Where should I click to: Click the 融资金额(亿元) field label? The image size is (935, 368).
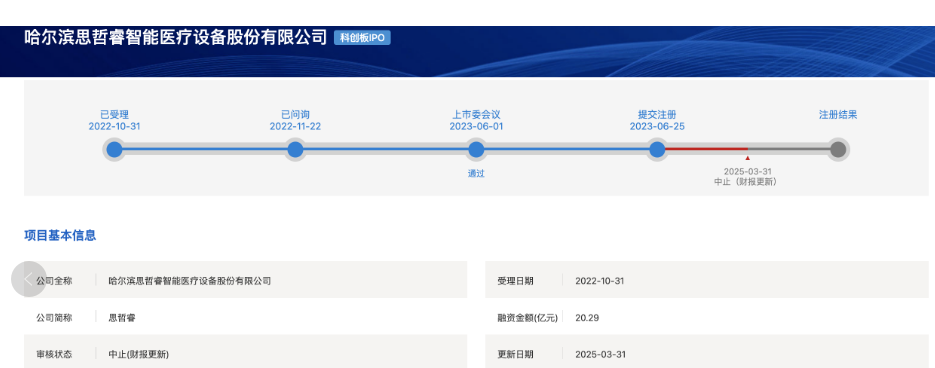[x=527, y=317]
